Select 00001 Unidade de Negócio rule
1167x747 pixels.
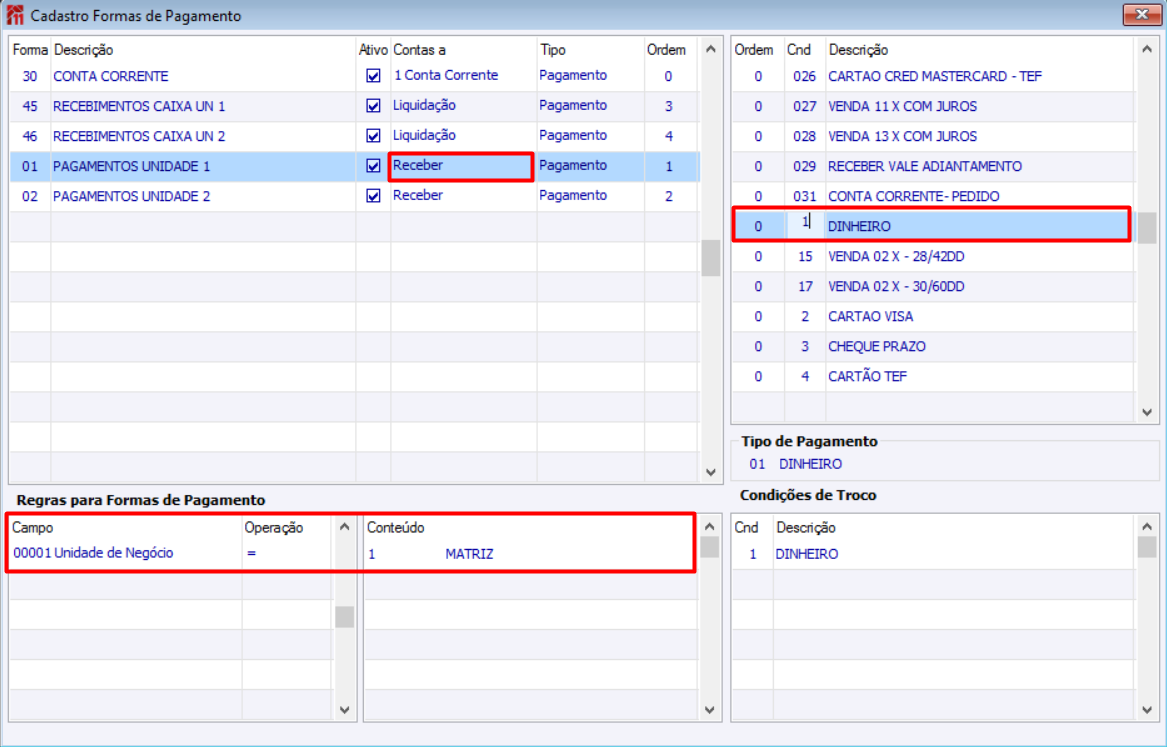tap(93, 553)
